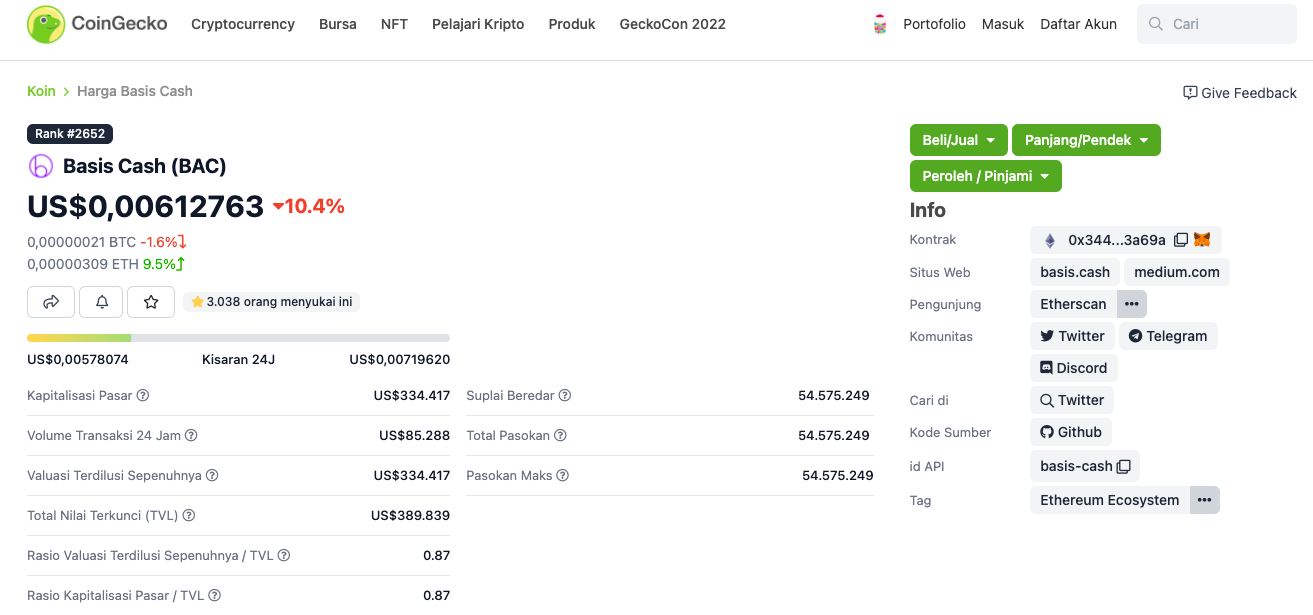The width and height of the screenshot is (1313, 615).
Task: Click info icon beside Kapitalisasi Pasar
Action: pyautogui.click(x=143, y=395)
